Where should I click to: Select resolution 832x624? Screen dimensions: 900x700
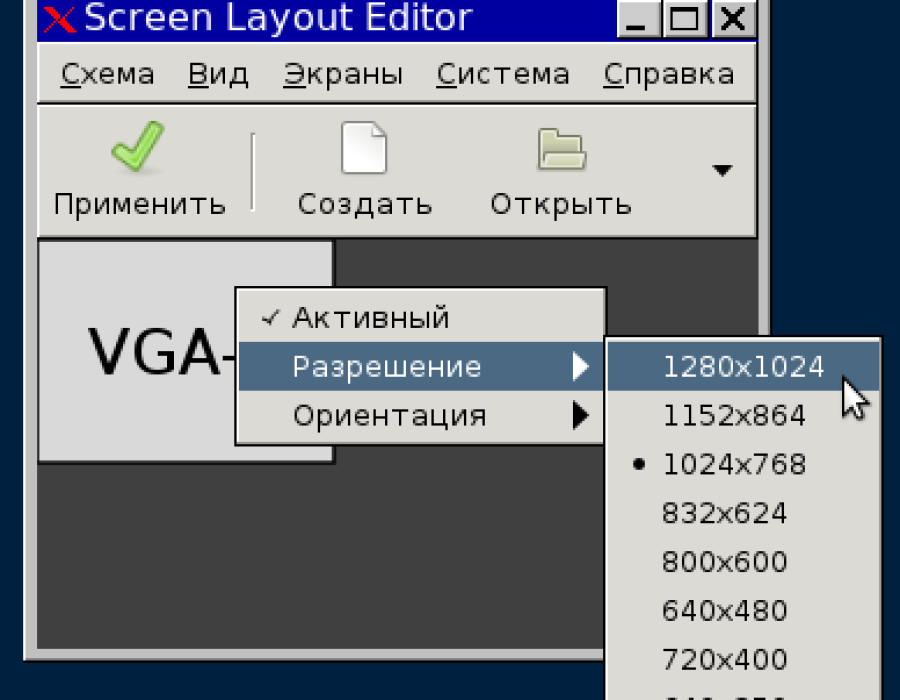click(x=743, y=512)
